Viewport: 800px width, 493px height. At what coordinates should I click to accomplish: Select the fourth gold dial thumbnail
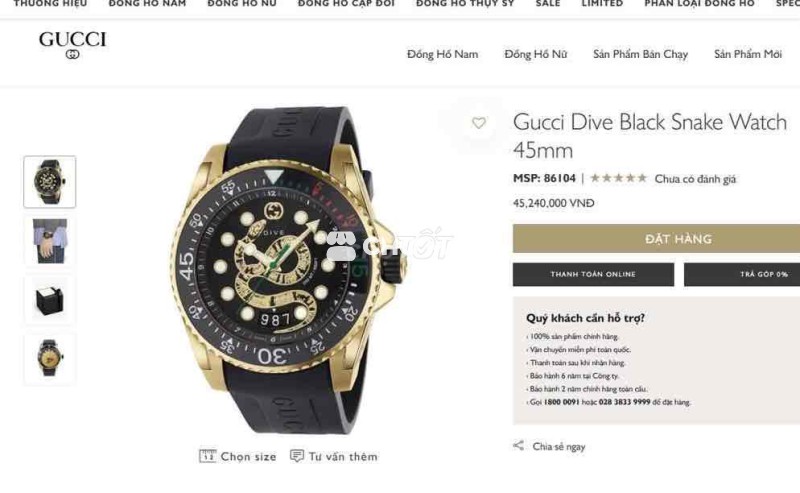49,358
